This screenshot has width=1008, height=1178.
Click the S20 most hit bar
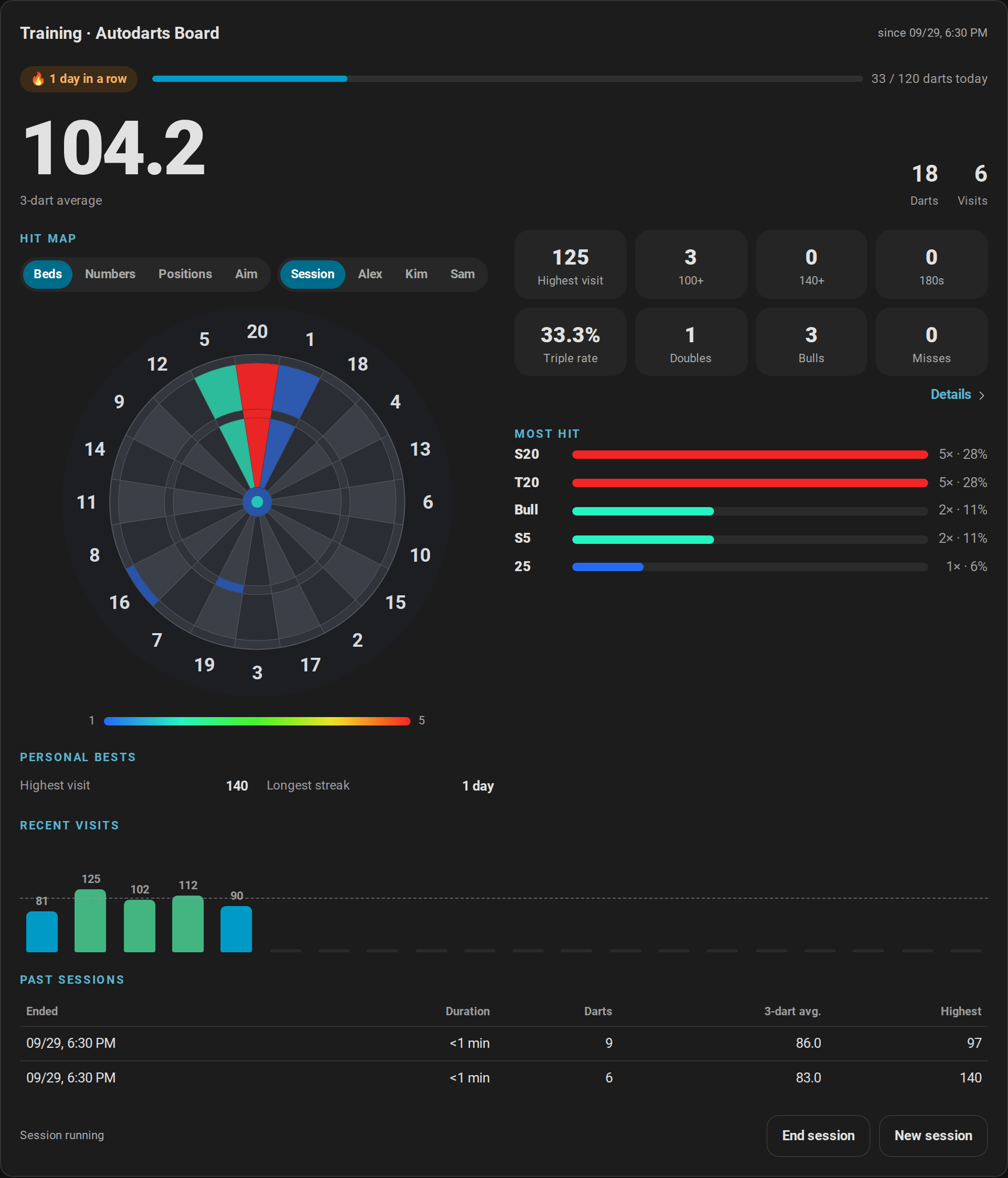750,455
